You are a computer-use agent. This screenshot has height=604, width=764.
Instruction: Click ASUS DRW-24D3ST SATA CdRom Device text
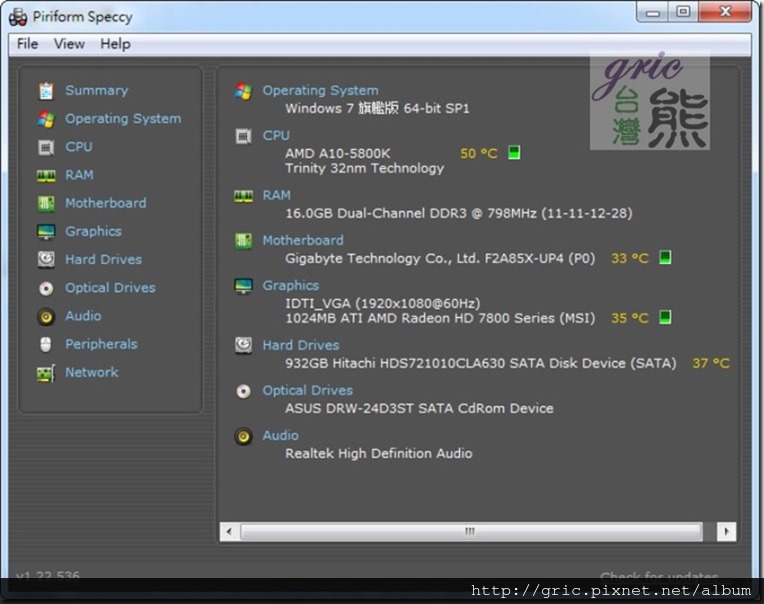pos(419,408)
